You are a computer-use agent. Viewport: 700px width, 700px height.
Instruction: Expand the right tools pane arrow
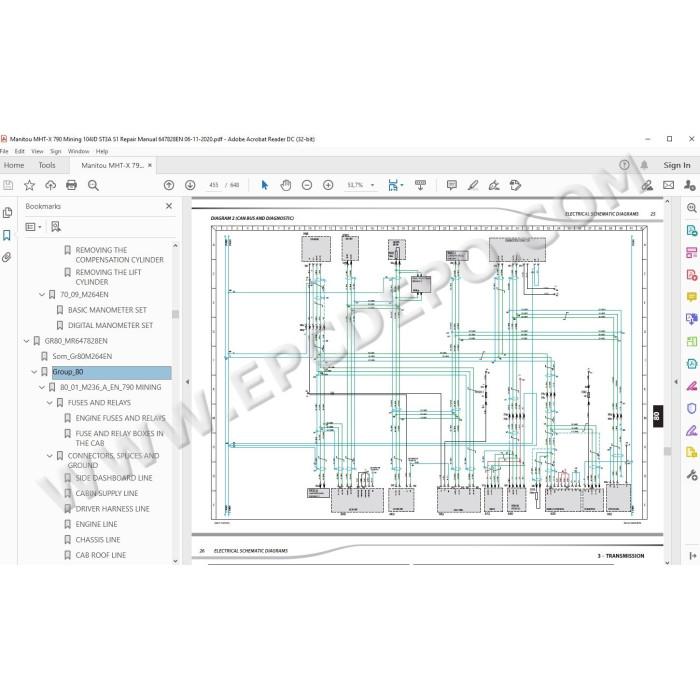coord(676,382)
